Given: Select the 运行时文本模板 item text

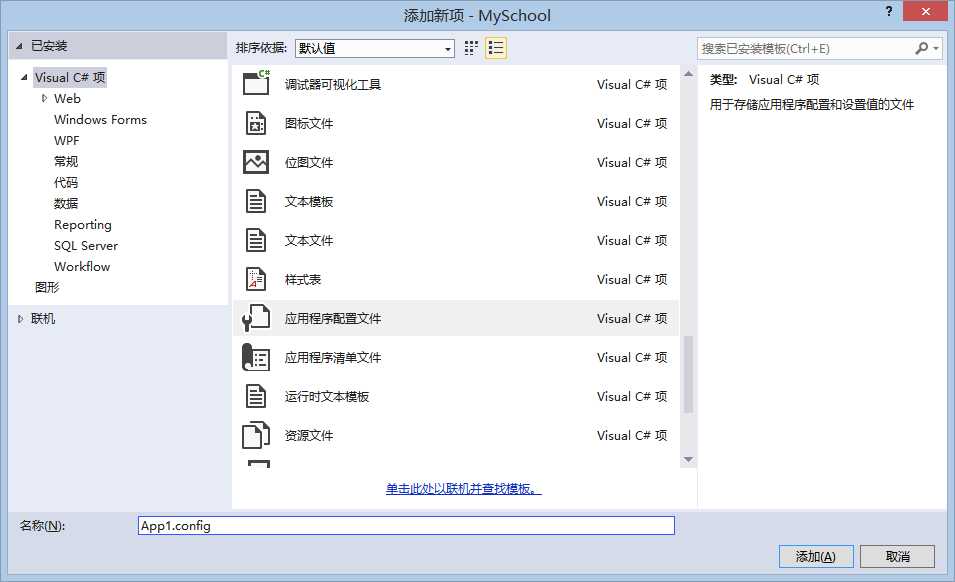Looking at the screenshot, I should pyautogui.click(x=326, y=396).
